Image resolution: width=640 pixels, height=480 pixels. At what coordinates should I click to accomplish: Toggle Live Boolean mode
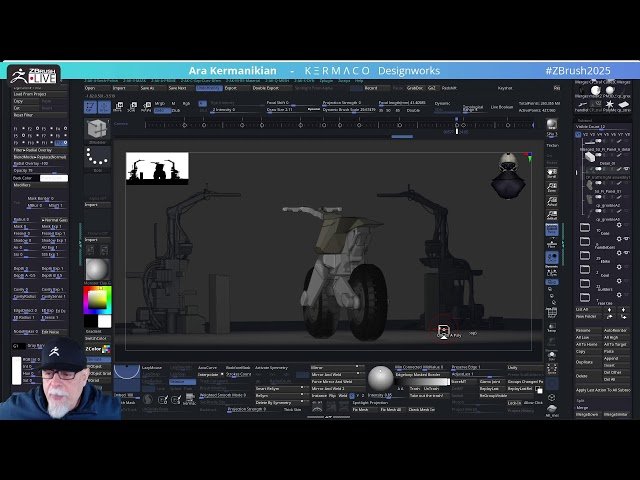tap(502, 107)
